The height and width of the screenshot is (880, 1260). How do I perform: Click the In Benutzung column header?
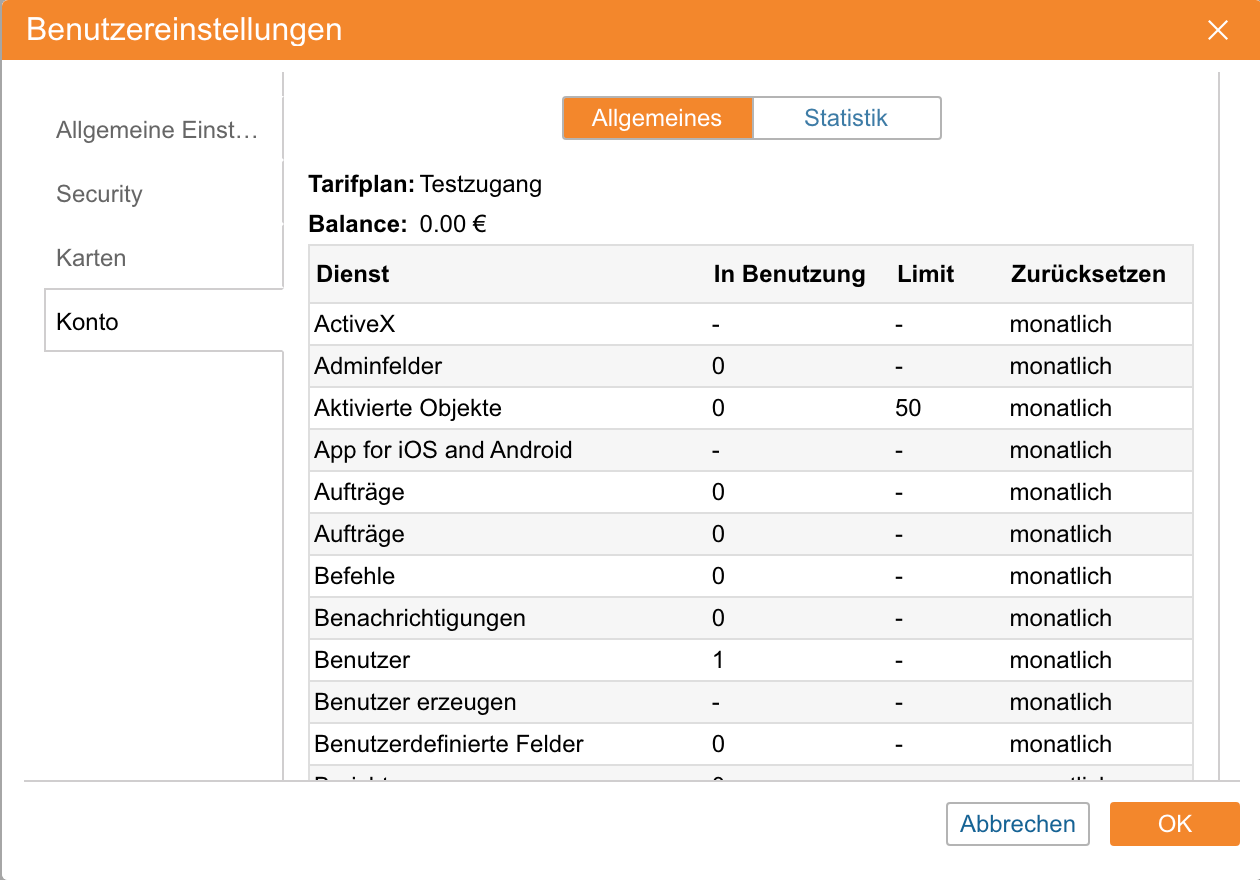[789, 274]
